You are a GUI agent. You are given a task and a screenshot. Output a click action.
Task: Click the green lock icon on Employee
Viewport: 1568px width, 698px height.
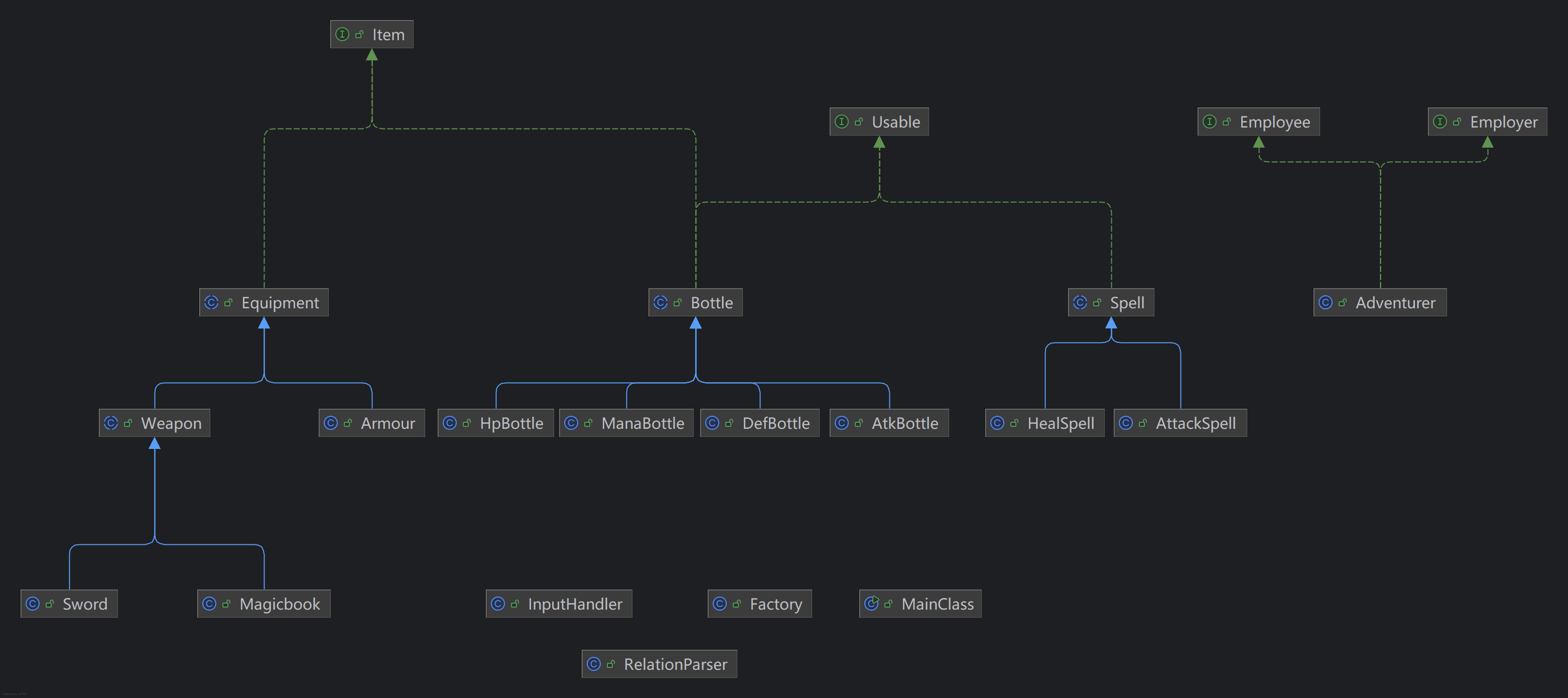tap(1227, 122)
